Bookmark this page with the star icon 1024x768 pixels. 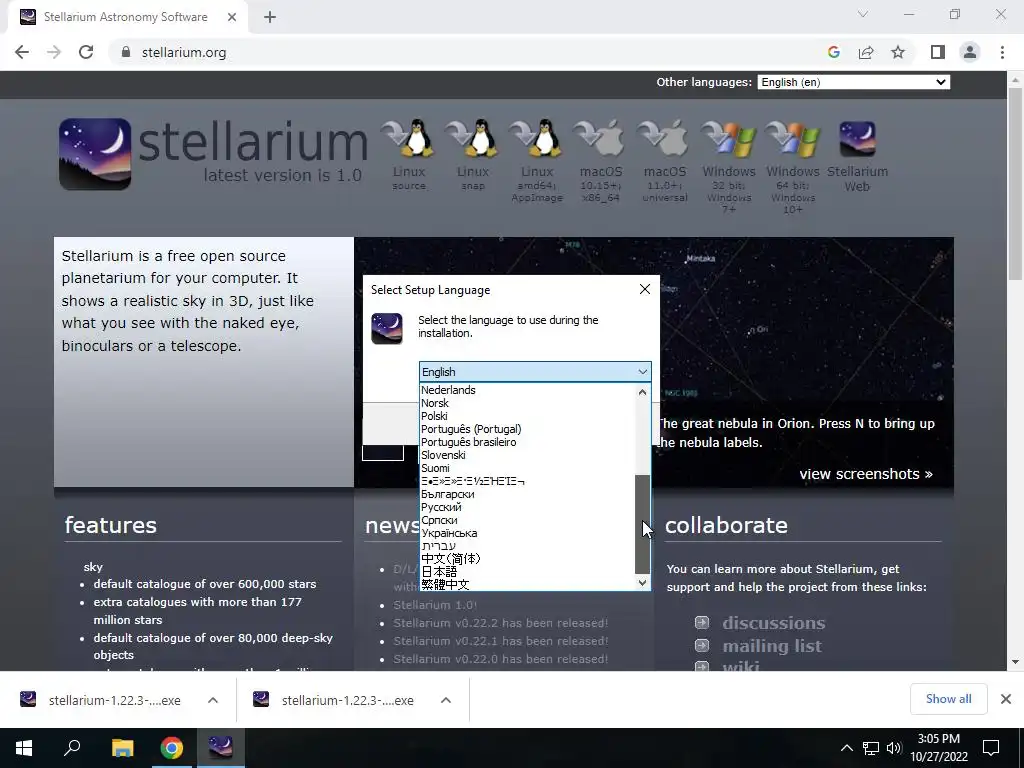[x=898, y=52]
